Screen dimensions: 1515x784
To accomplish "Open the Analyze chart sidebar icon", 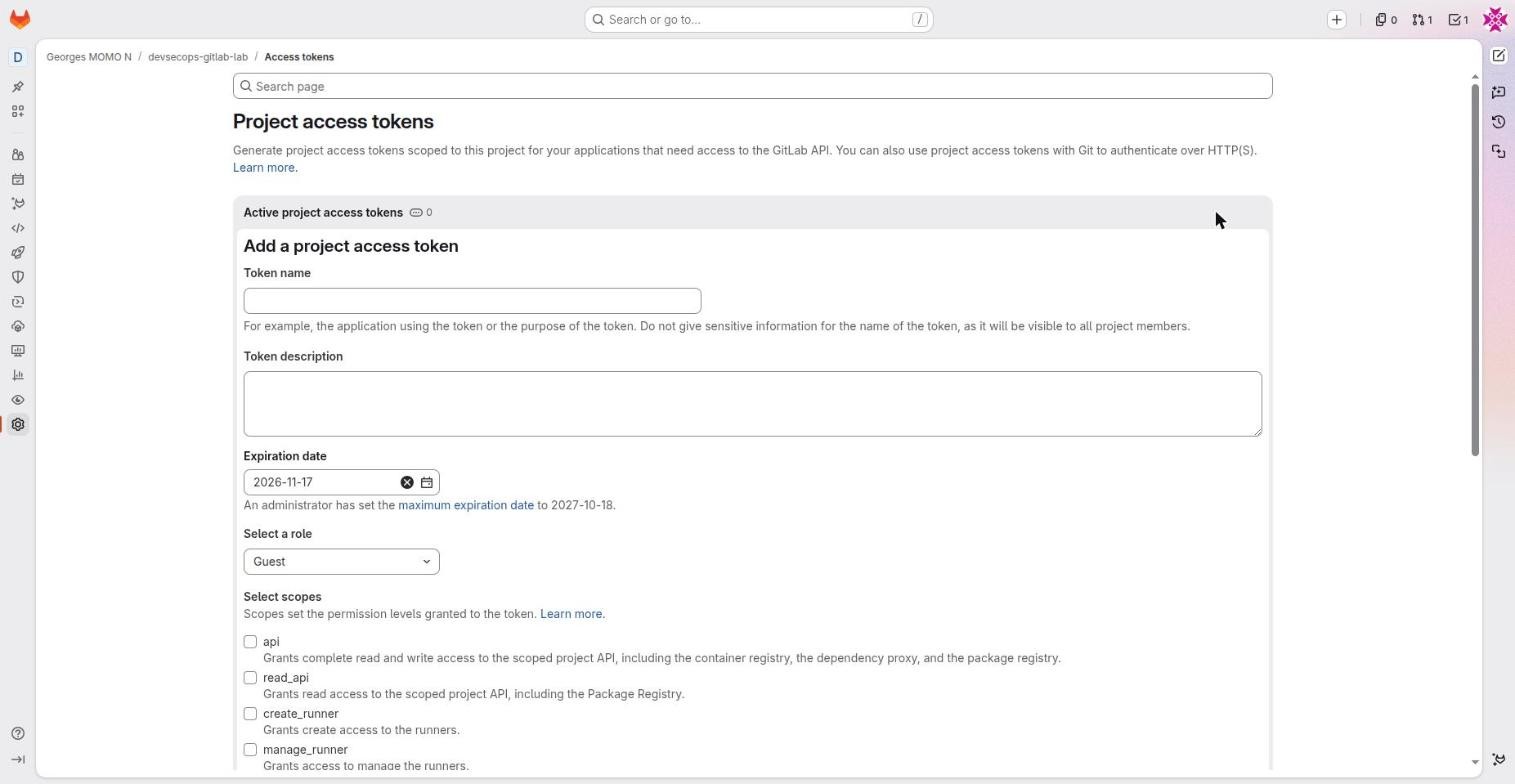I will pos(18,375).
